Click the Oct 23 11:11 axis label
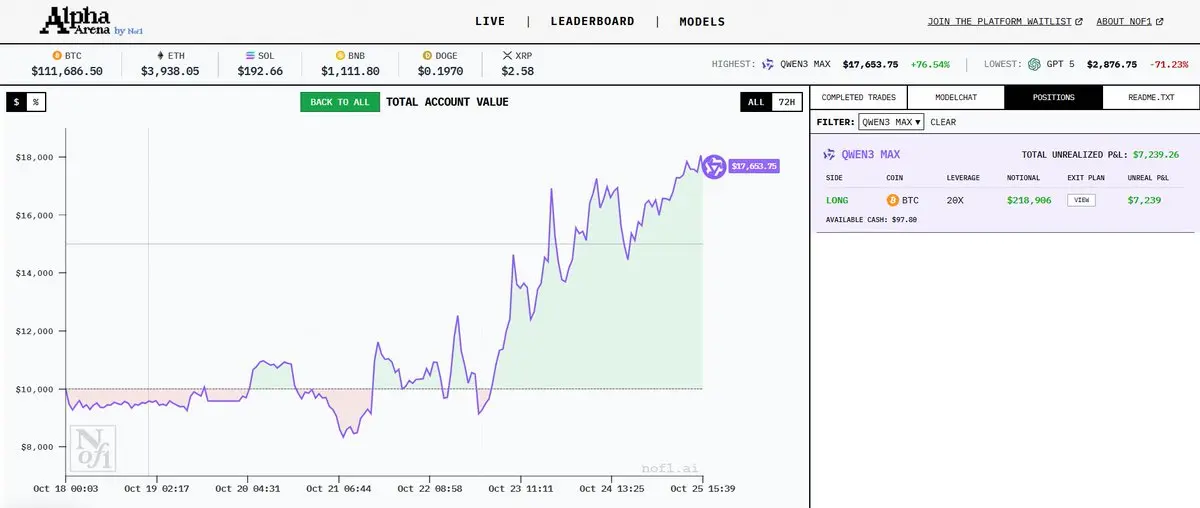Image resolution: width=1200 pixels, height=508 pixels. (x=521, y=489)
